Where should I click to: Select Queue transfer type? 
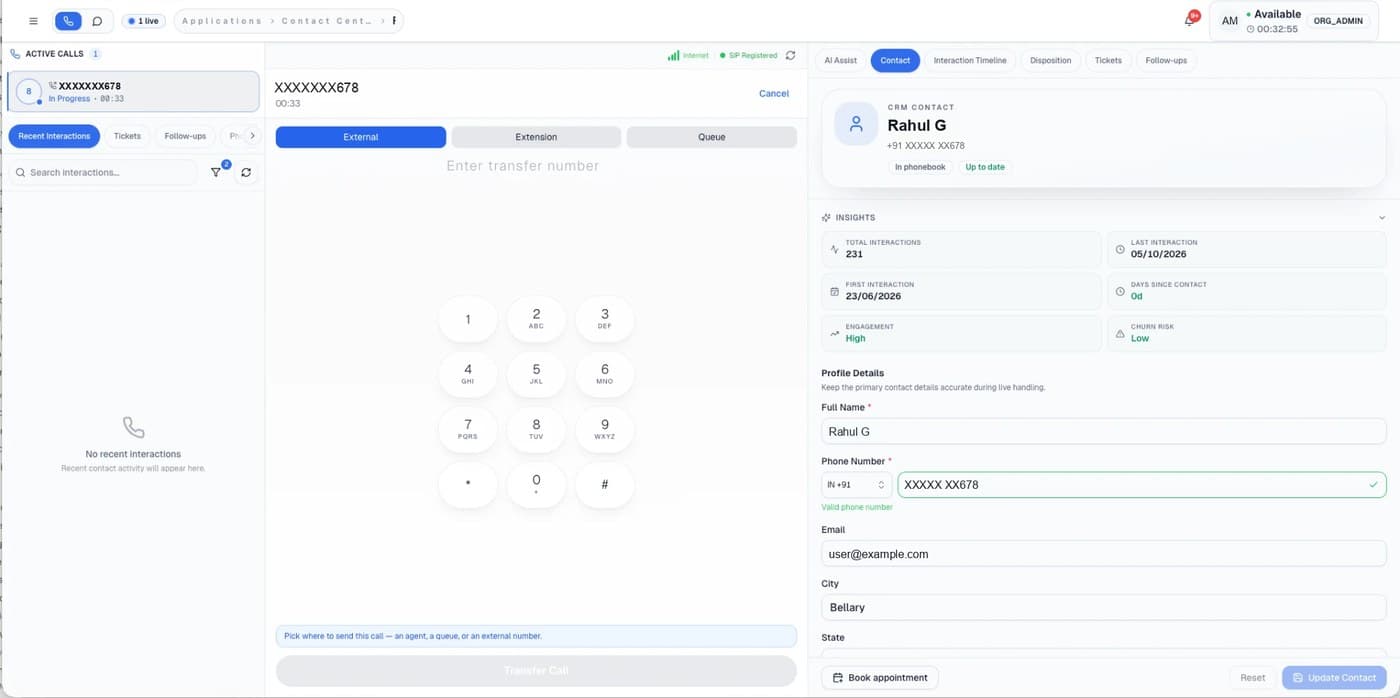click(x=712, y=137)
